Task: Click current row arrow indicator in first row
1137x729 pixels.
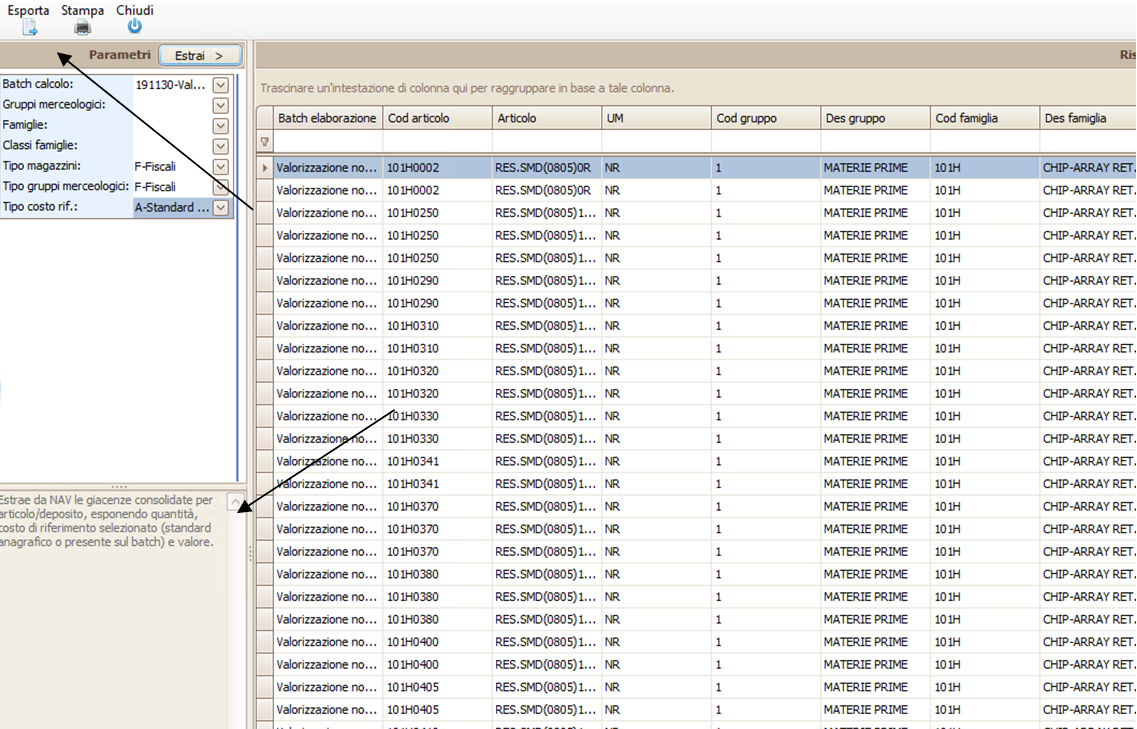Action: coord(265,168)
